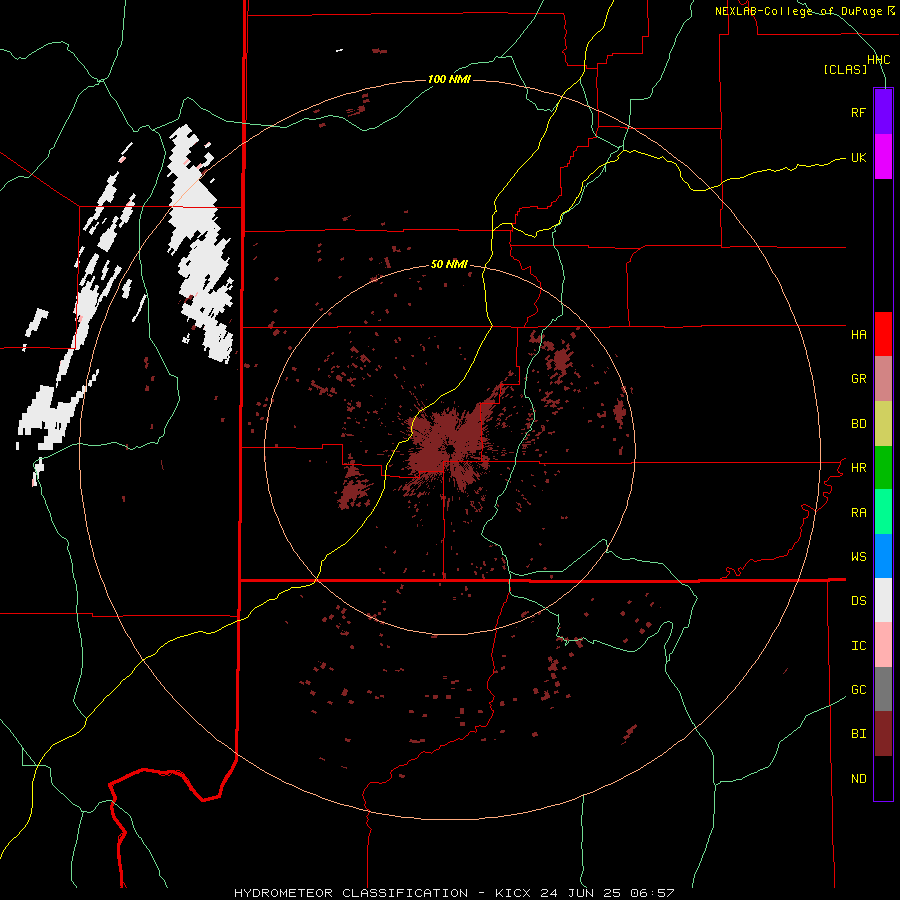Click the 'BI' legend label
This screenshot has width=900, height=900.
(858, 734)
